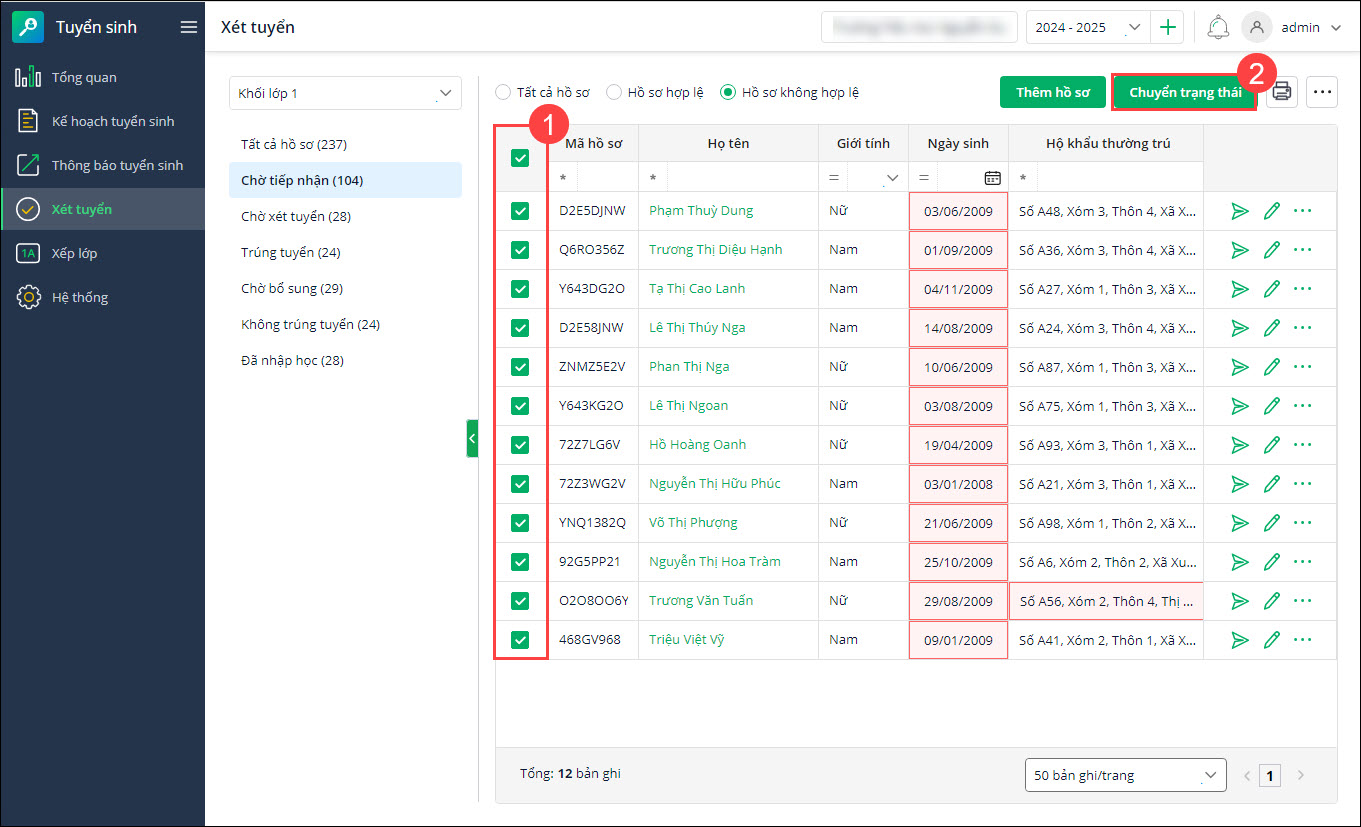The image size is (1361, 827).
Task: Click send icon for Phan Thị Nga row
Action: (1240, 367)
